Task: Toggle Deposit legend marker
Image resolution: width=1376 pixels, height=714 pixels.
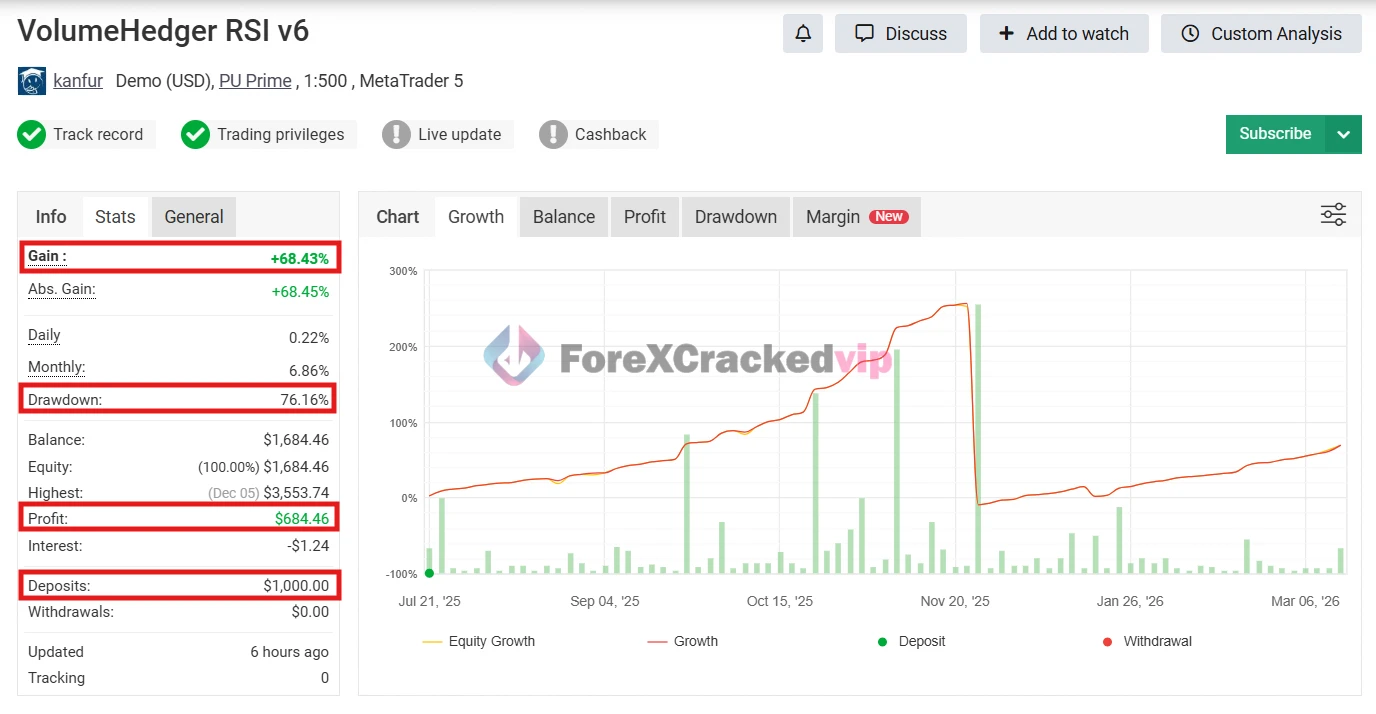Action: pyautogui.click(x=911, y=641)
